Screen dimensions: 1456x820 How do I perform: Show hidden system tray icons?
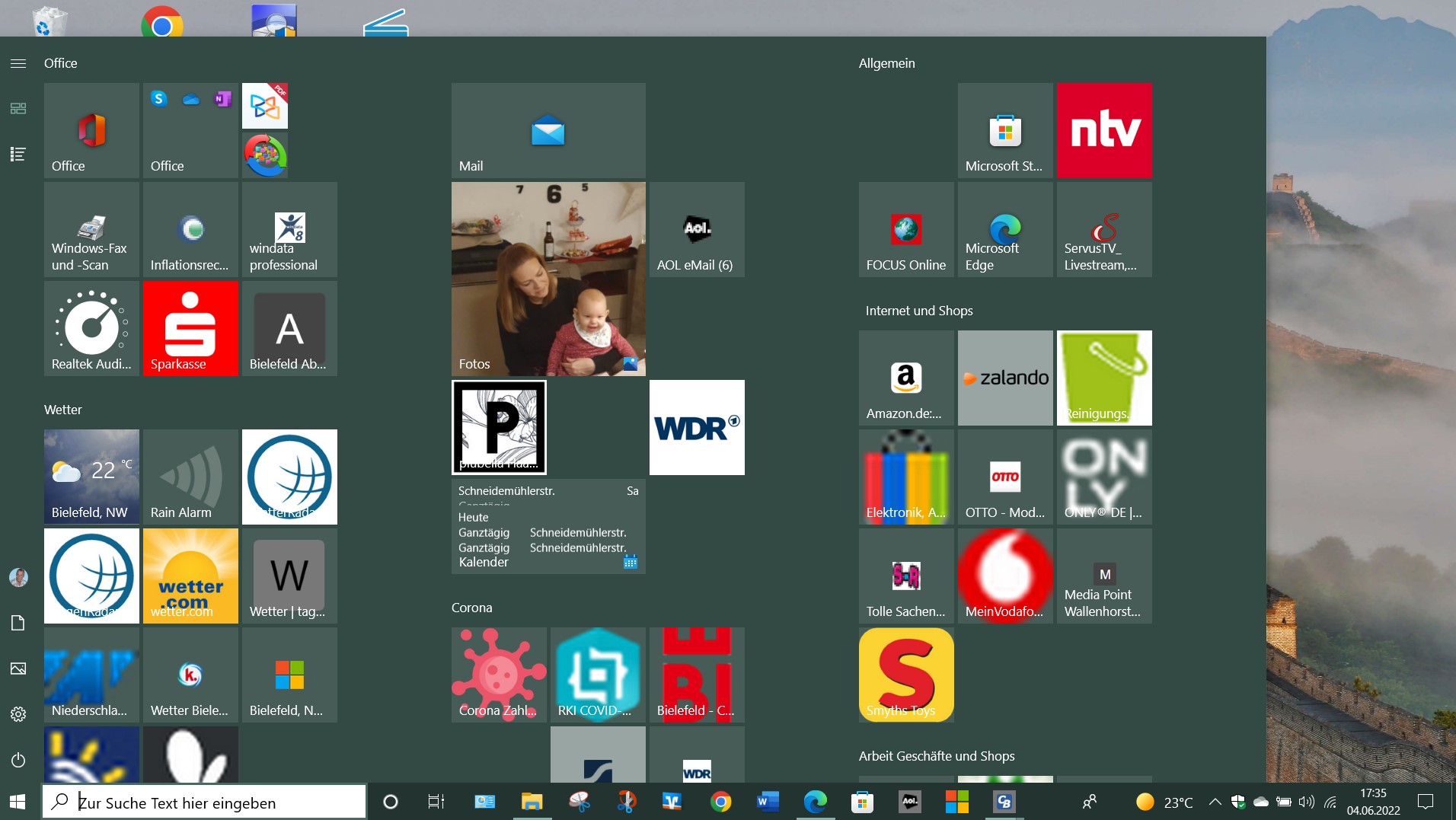point(1215,802)
